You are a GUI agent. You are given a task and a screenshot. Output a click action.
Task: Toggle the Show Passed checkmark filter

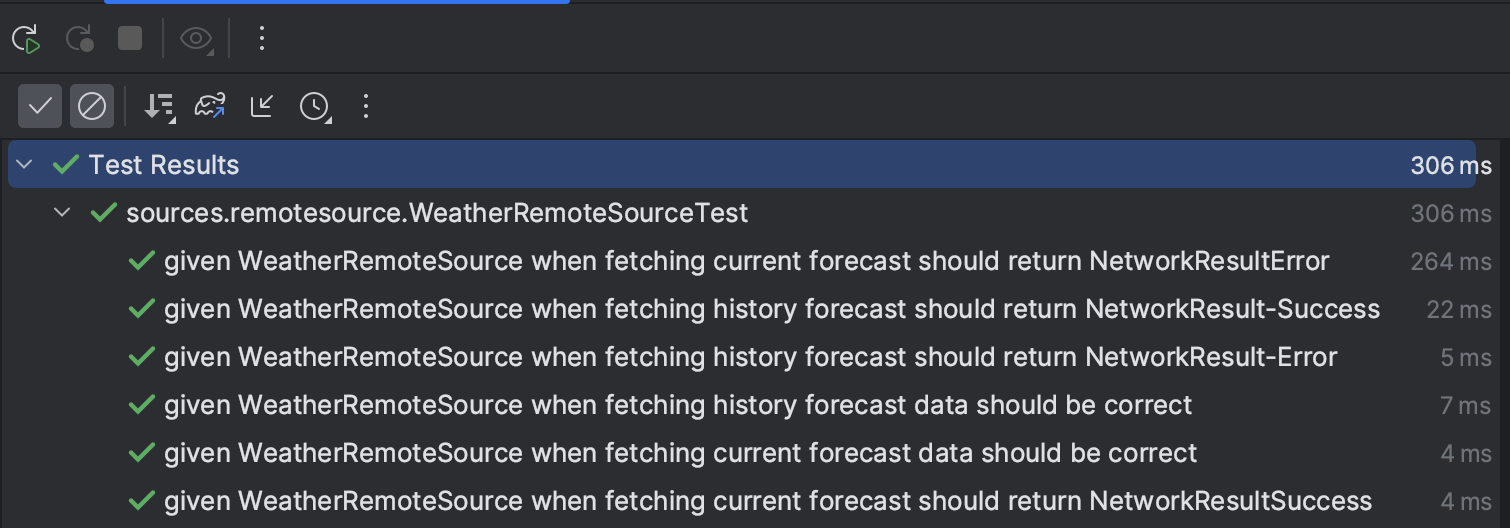pyautogui.click(x=40, y=106)
